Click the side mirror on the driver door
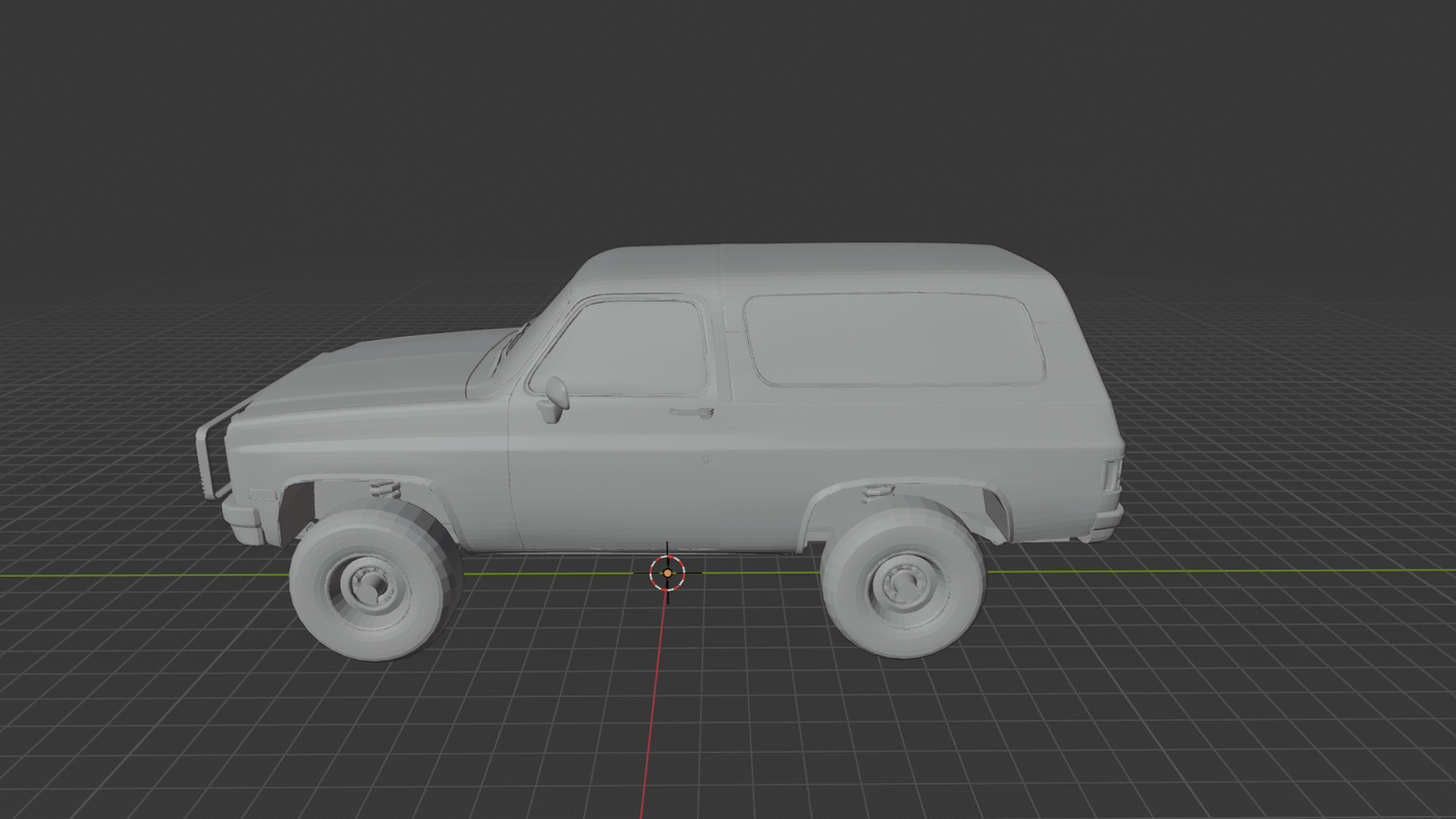Image resolution: width=1456 pixels, height=819 pixels. tap(554, 400)
